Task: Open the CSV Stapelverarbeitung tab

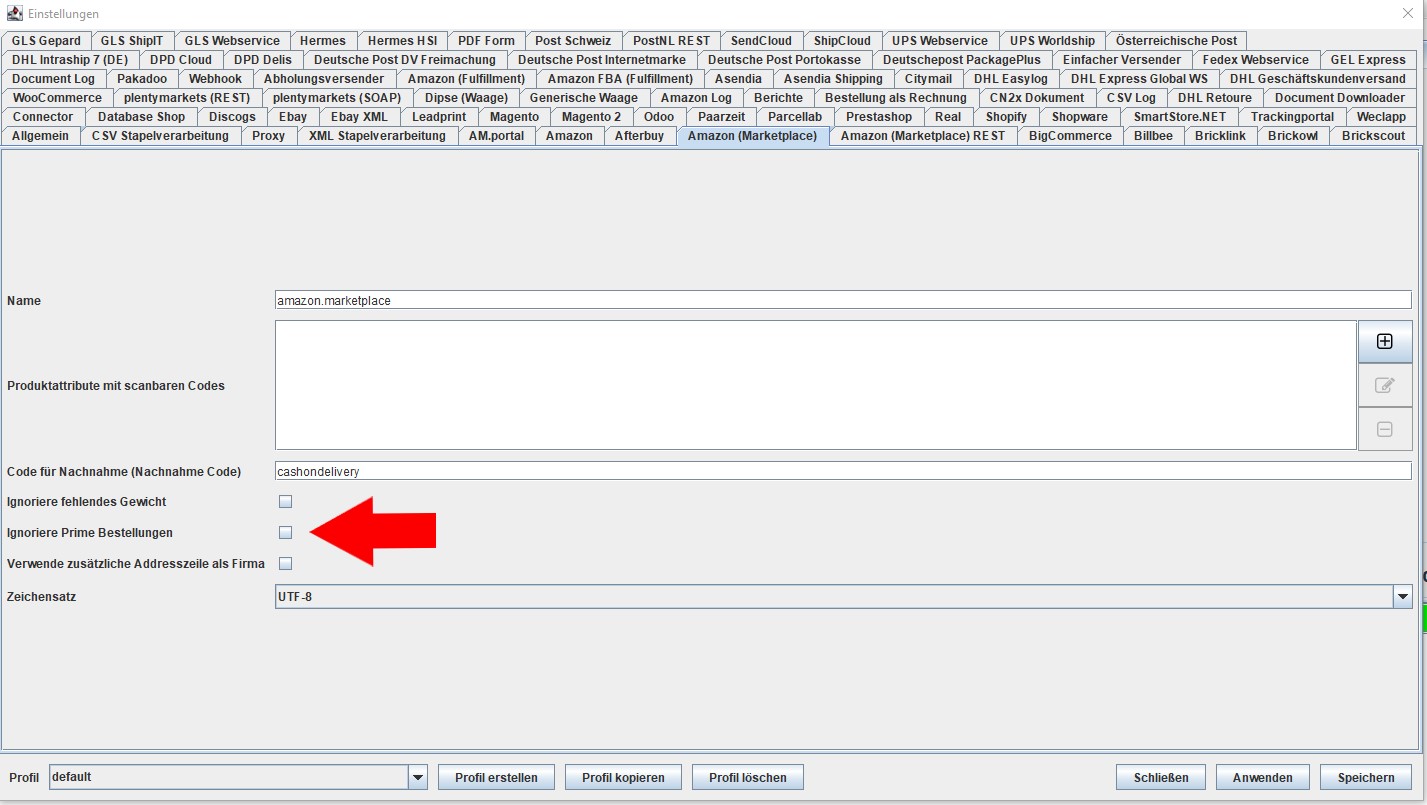Action: pyautogui.click(x=160, y=135)
